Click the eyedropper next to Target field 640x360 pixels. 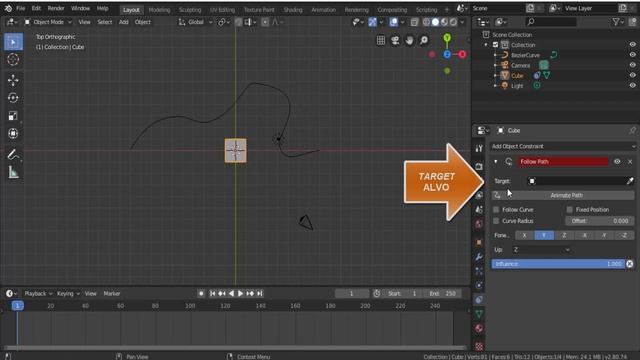pyautogui.click(x=630, y=181)
